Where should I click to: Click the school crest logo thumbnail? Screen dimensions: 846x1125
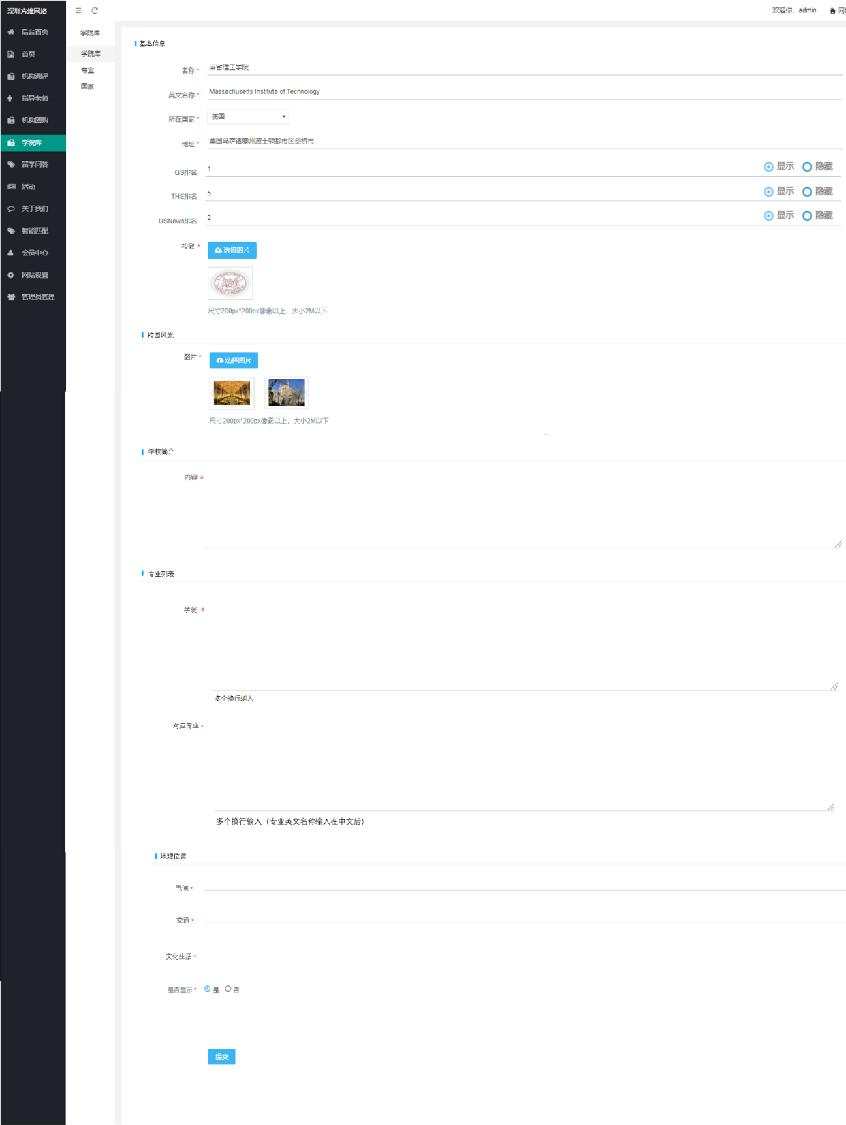click(230, 283)
